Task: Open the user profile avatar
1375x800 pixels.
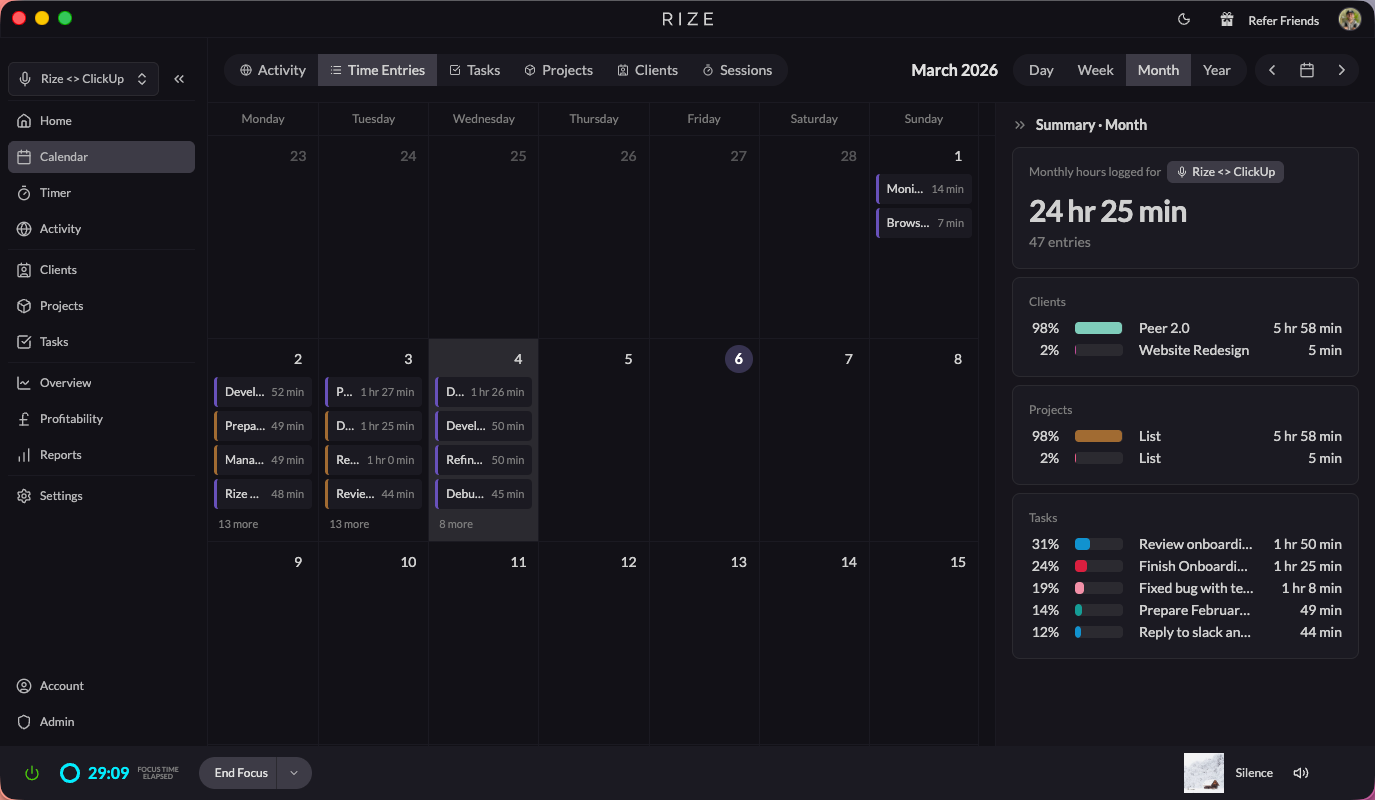Action: click(1349, 20)
